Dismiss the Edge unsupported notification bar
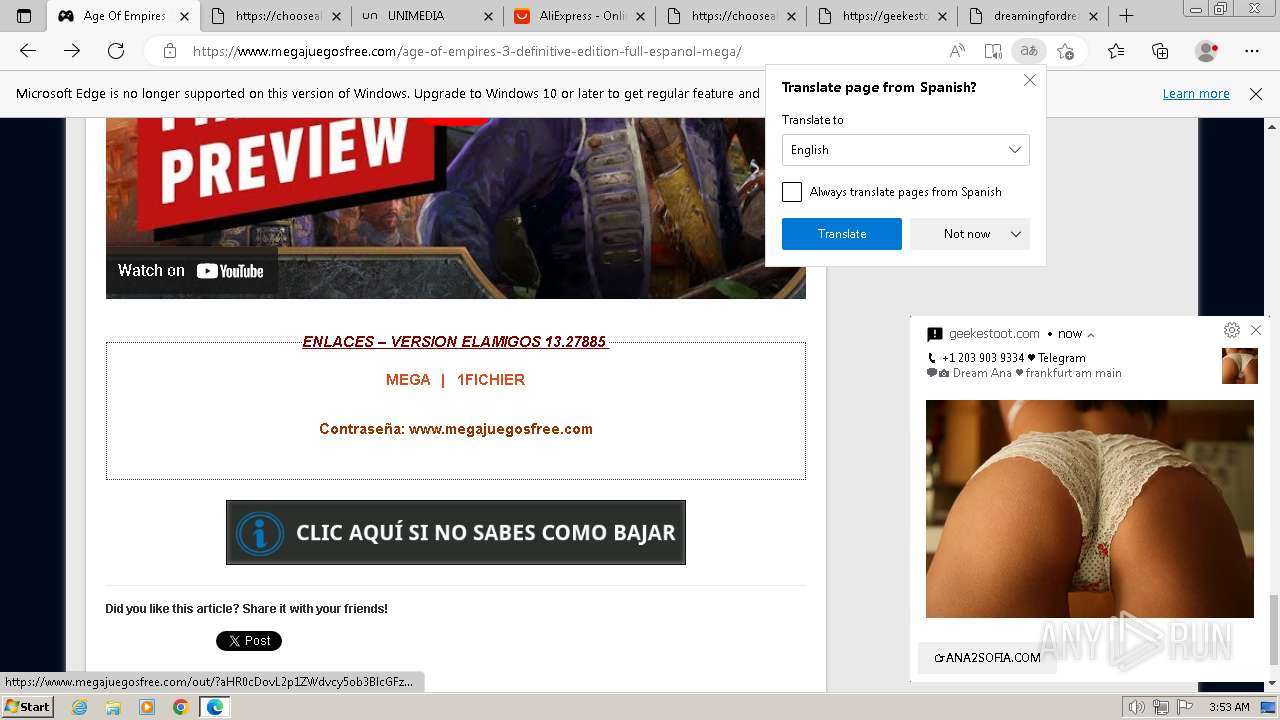Screen dimensions: 1280x720 (1256, 94)
